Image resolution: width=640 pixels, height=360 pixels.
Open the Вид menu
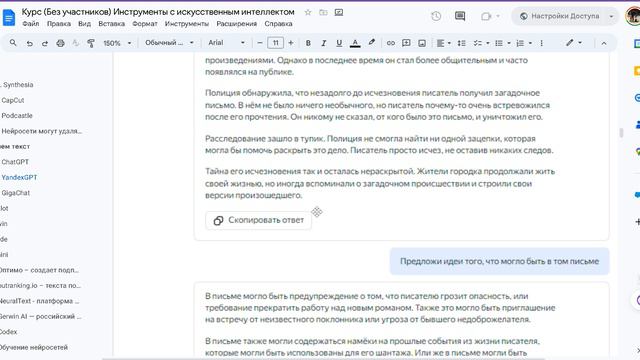tap(84, 24)
